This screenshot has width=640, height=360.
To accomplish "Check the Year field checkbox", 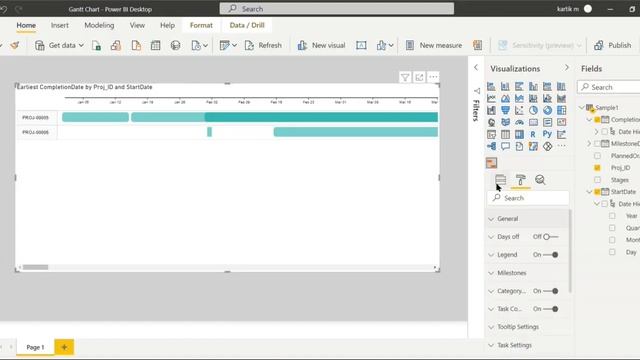I will 612,216.
